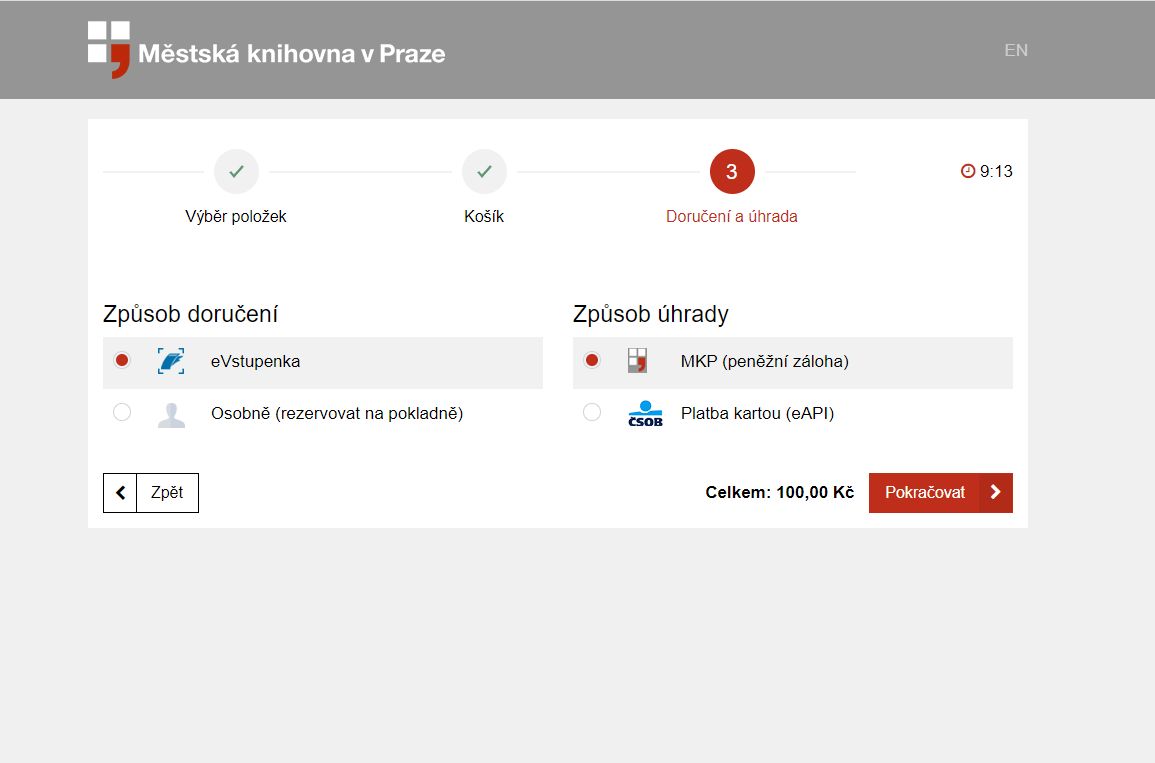Click the red countdown clock icon
Screen dimensions: 1155x763
click(967, 171)
